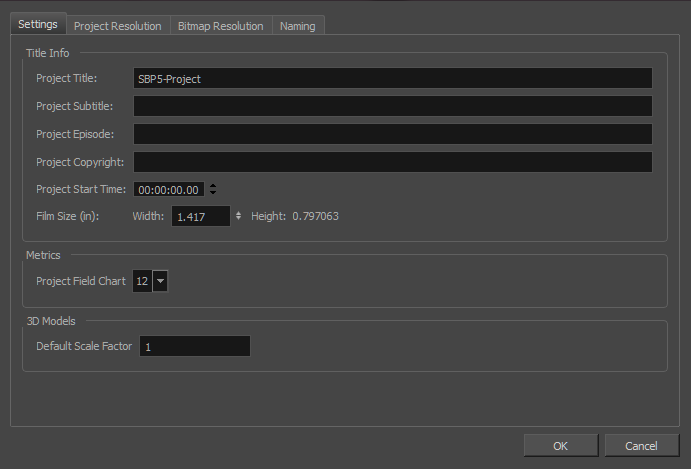Viewport: 691px width, 469px height.
Task: Go to the Naming tab
Action: click(x=298, y=26)
